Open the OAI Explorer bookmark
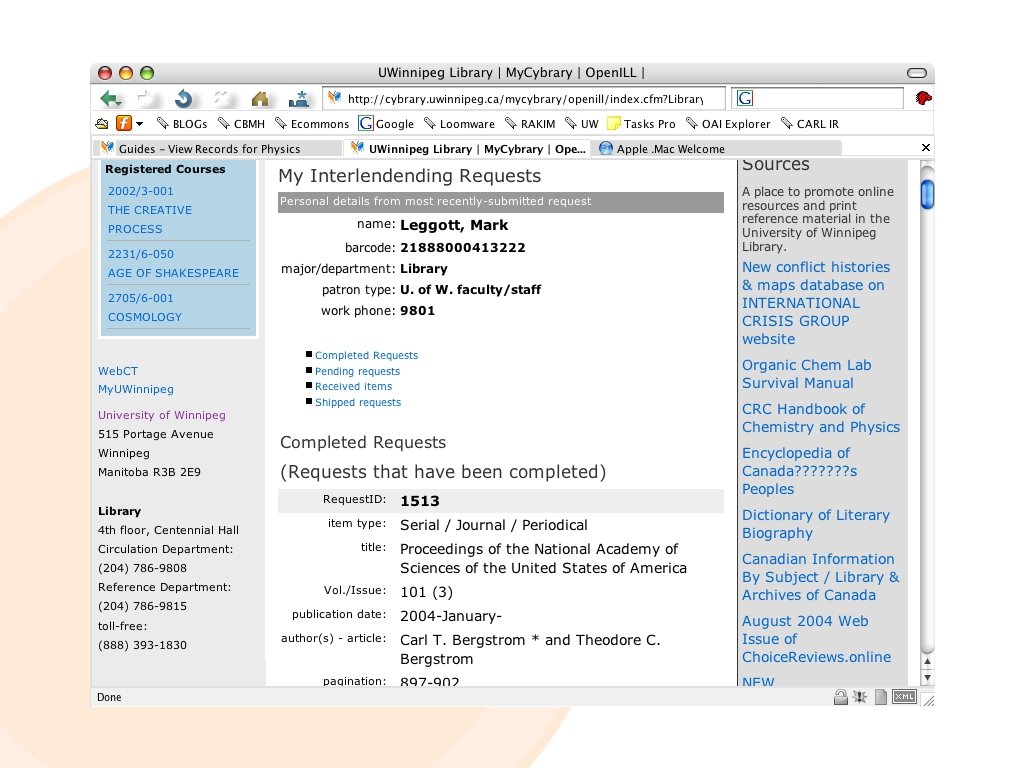This screenshot has width=1024, height=768. pos(728,123)
